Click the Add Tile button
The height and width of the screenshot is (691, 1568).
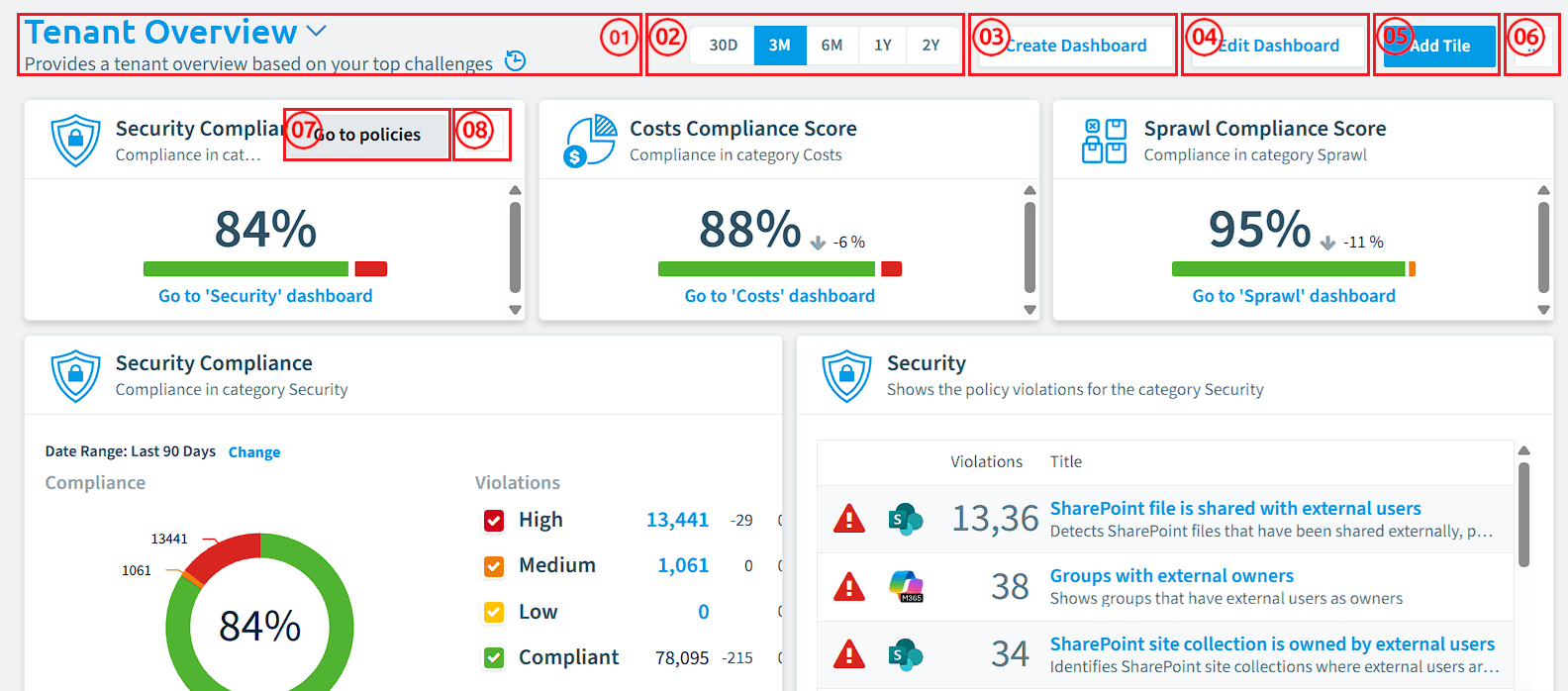click(1439, 46)
